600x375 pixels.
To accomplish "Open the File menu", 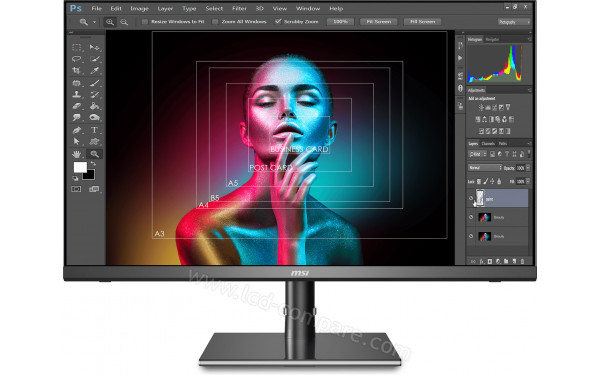I will (x=96, y=8).
